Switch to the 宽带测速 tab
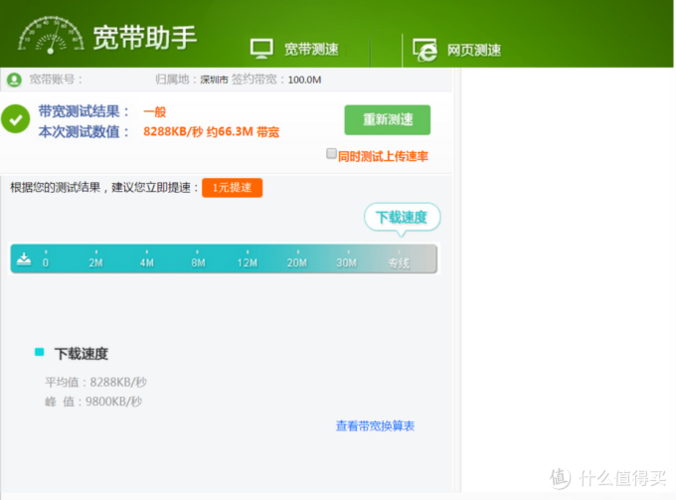The height and width of the screenshot is (500, 676). pos(295,49)
